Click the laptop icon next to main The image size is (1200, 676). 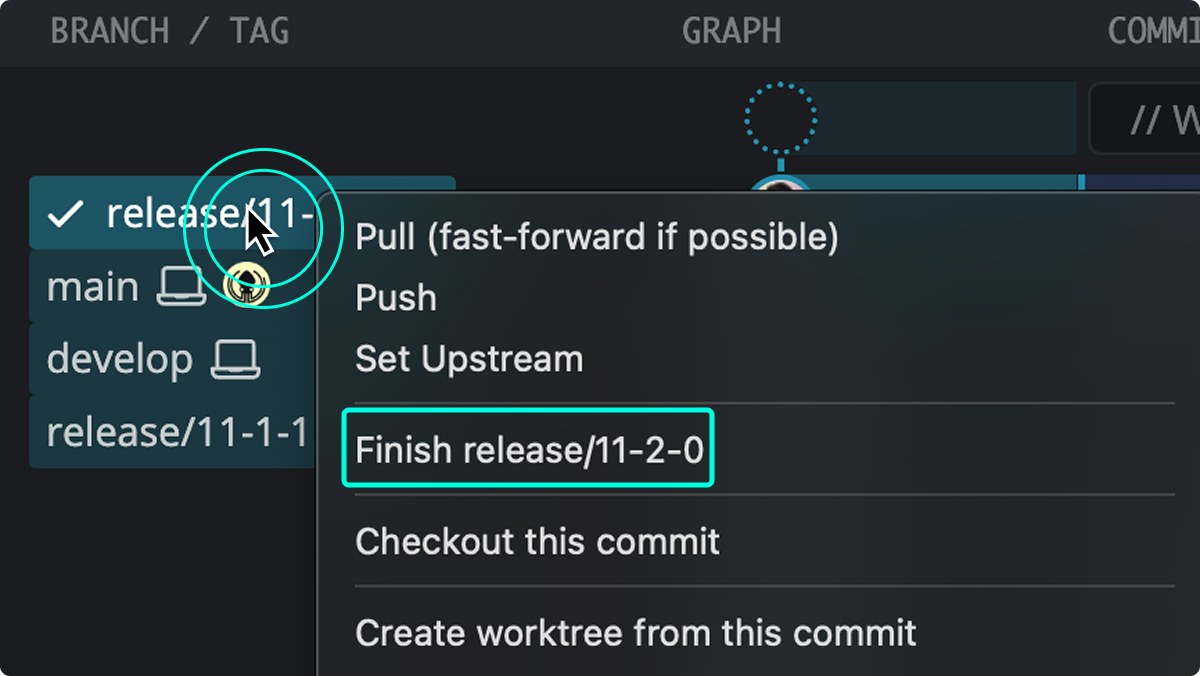point(182,284)
